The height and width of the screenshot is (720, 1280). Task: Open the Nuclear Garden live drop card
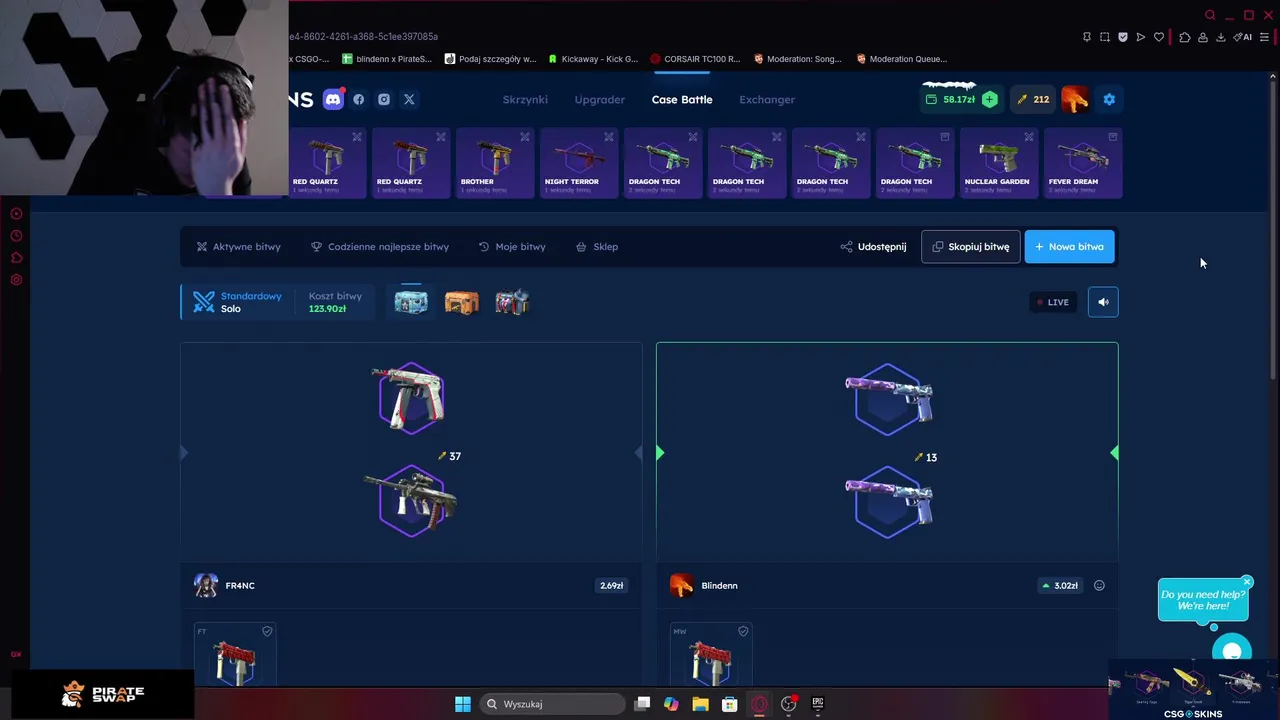(999, 163)
